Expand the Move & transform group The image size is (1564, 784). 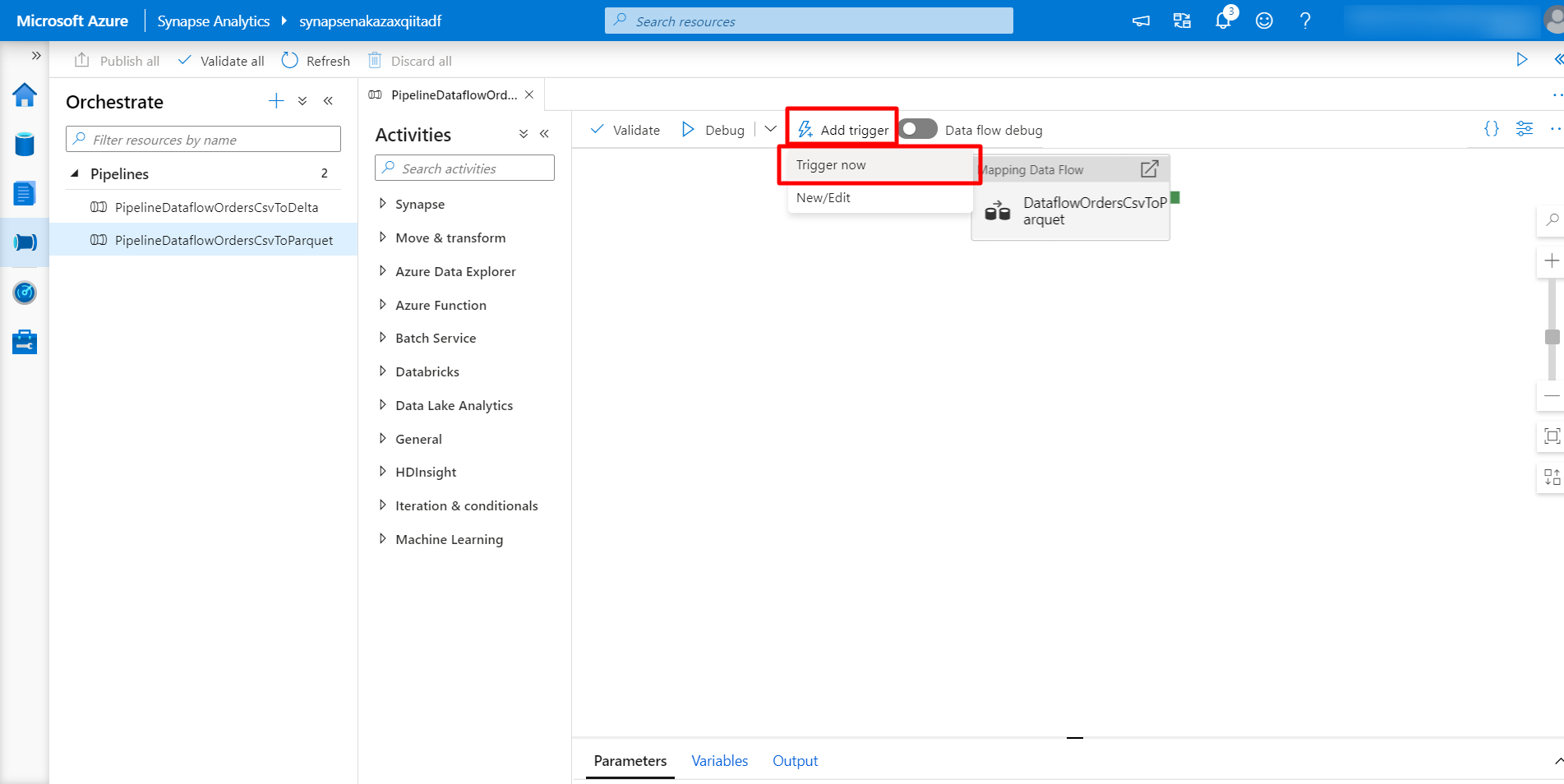(x=382, y=238)
